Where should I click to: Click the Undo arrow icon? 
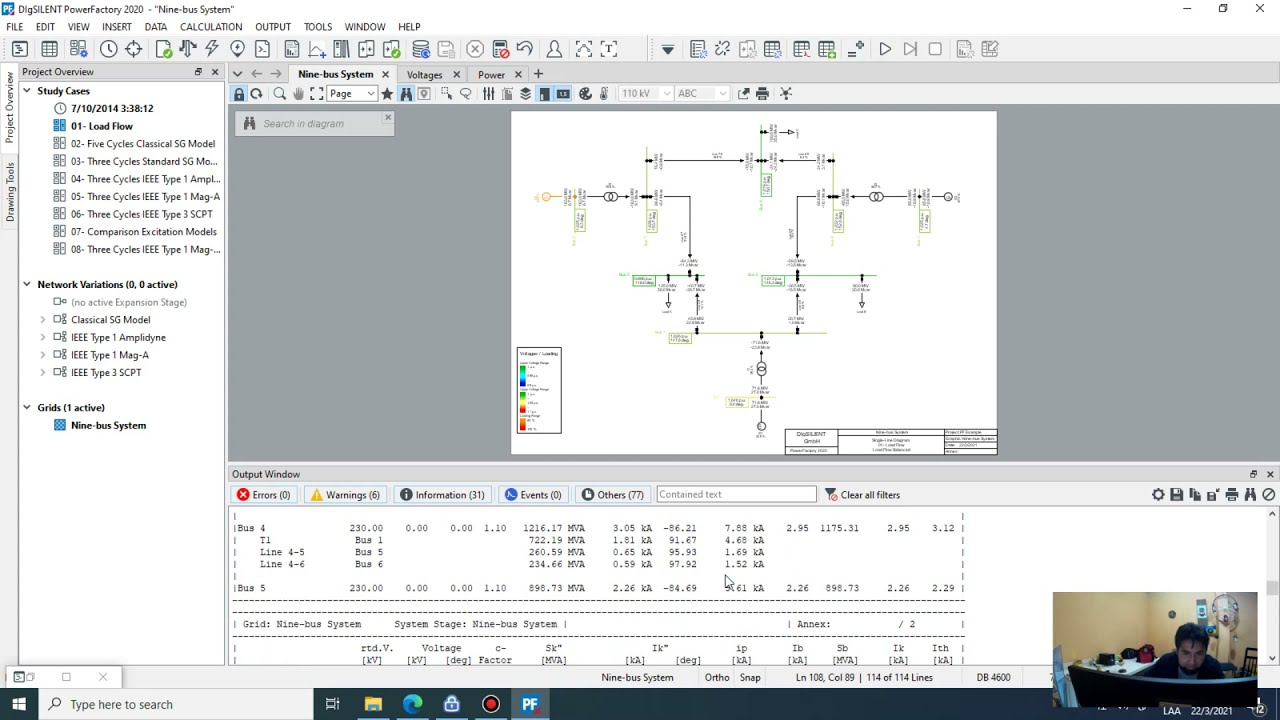coord(524,49)
